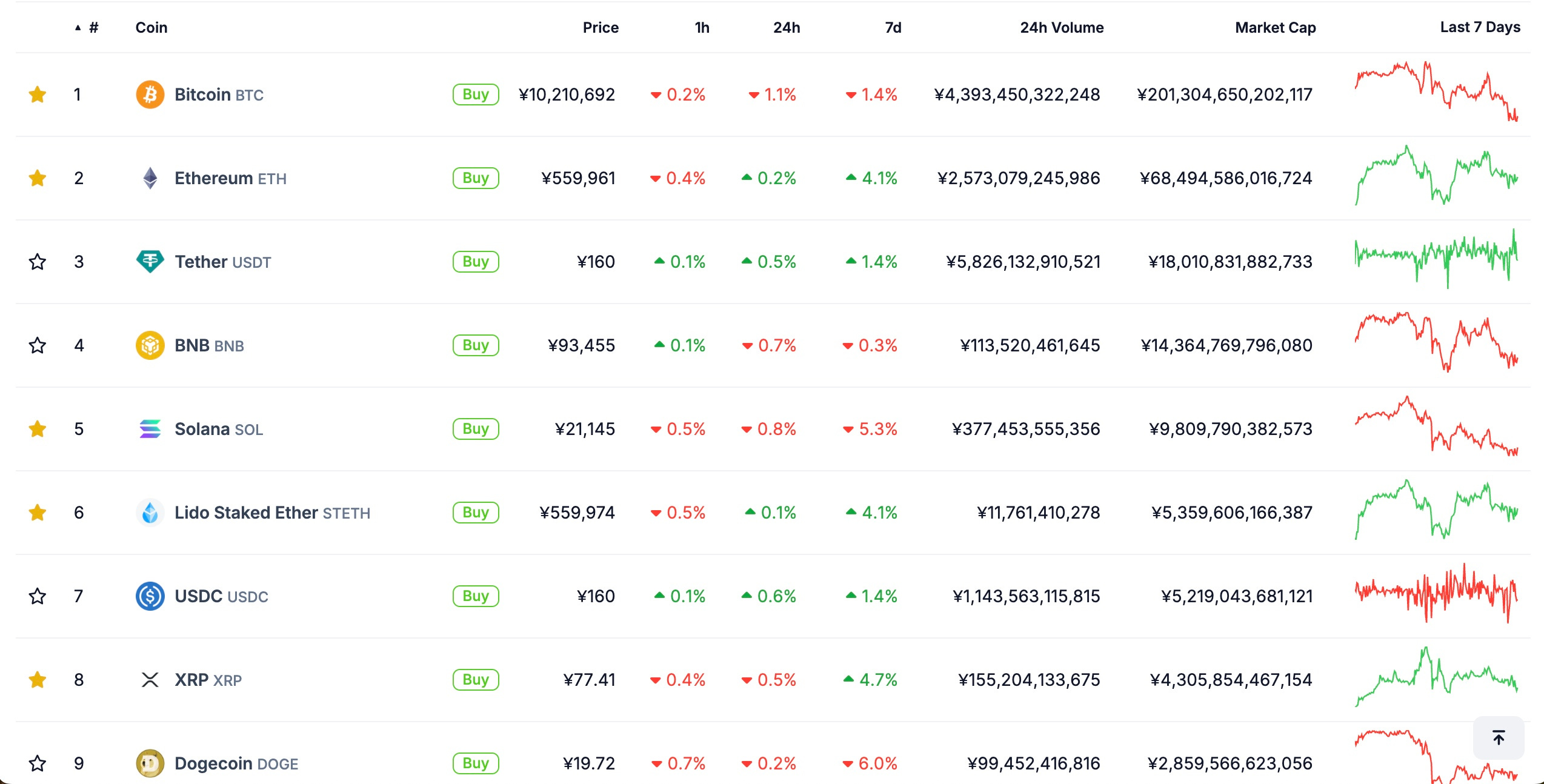Add Tether to favorites with star

coord(38,262)
